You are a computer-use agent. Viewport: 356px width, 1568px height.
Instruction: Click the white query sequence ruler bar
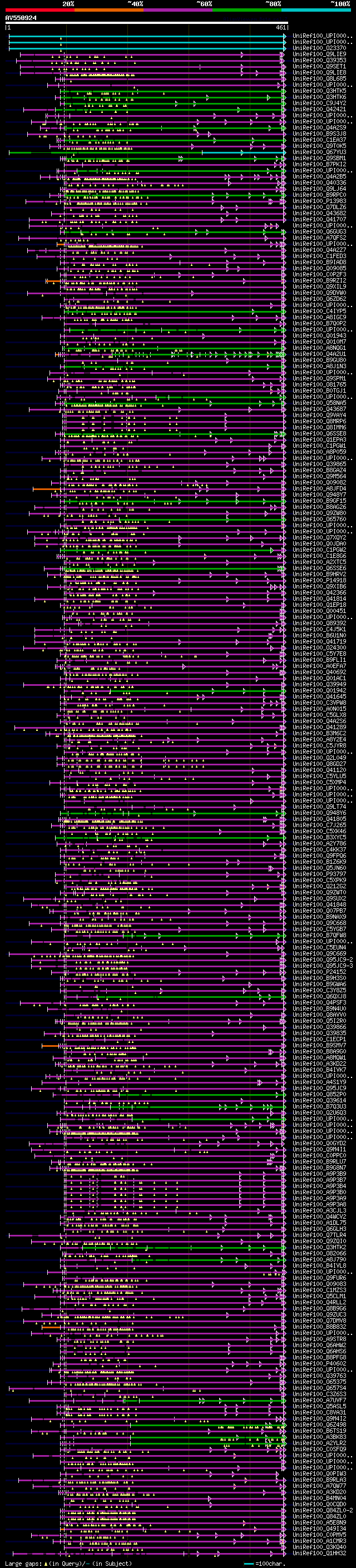[x=146, y=23]
